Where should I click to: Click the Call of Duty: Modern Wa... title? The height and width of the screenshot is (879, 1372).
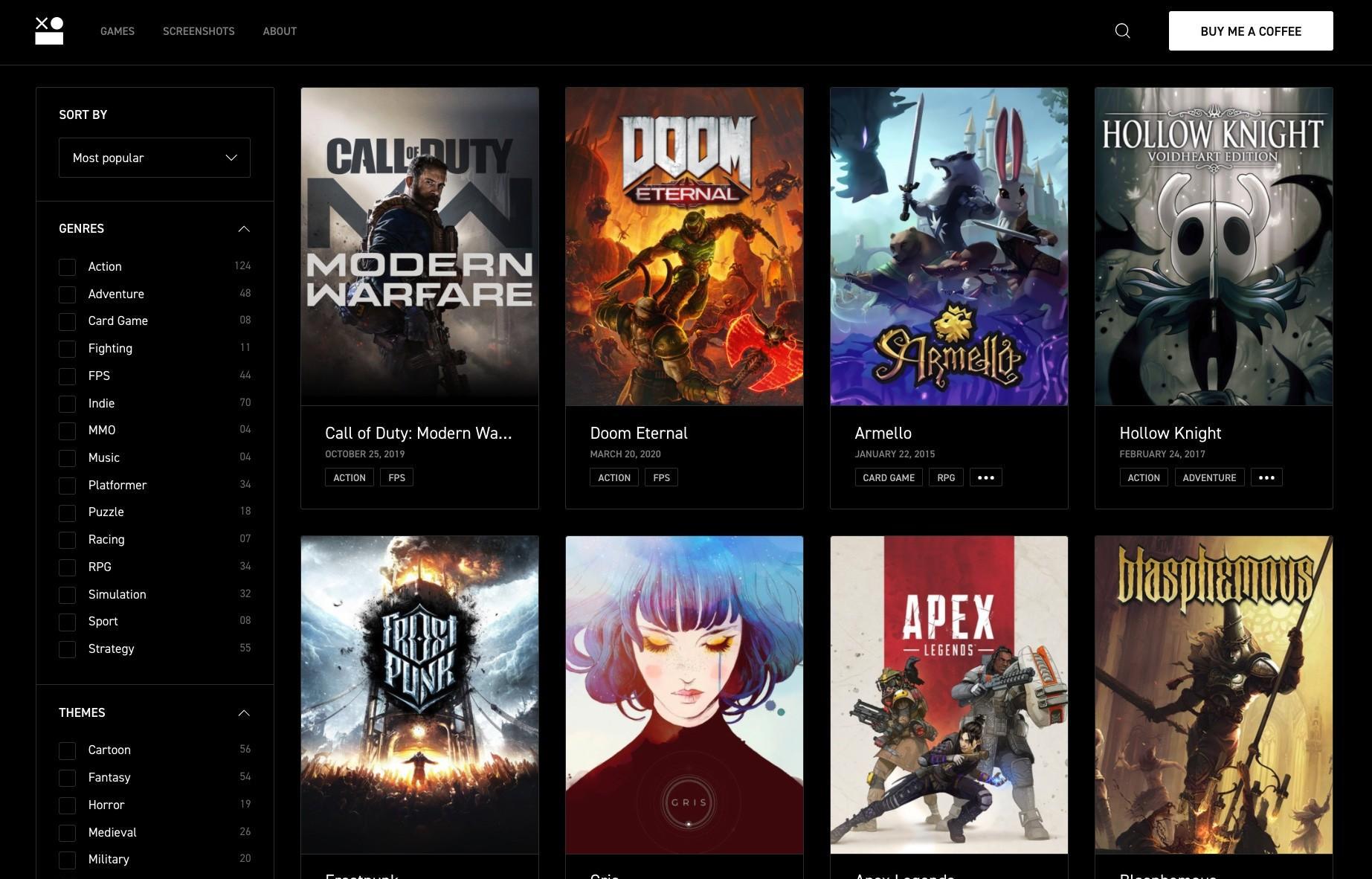pyautogui.click(x=419, y=433)
